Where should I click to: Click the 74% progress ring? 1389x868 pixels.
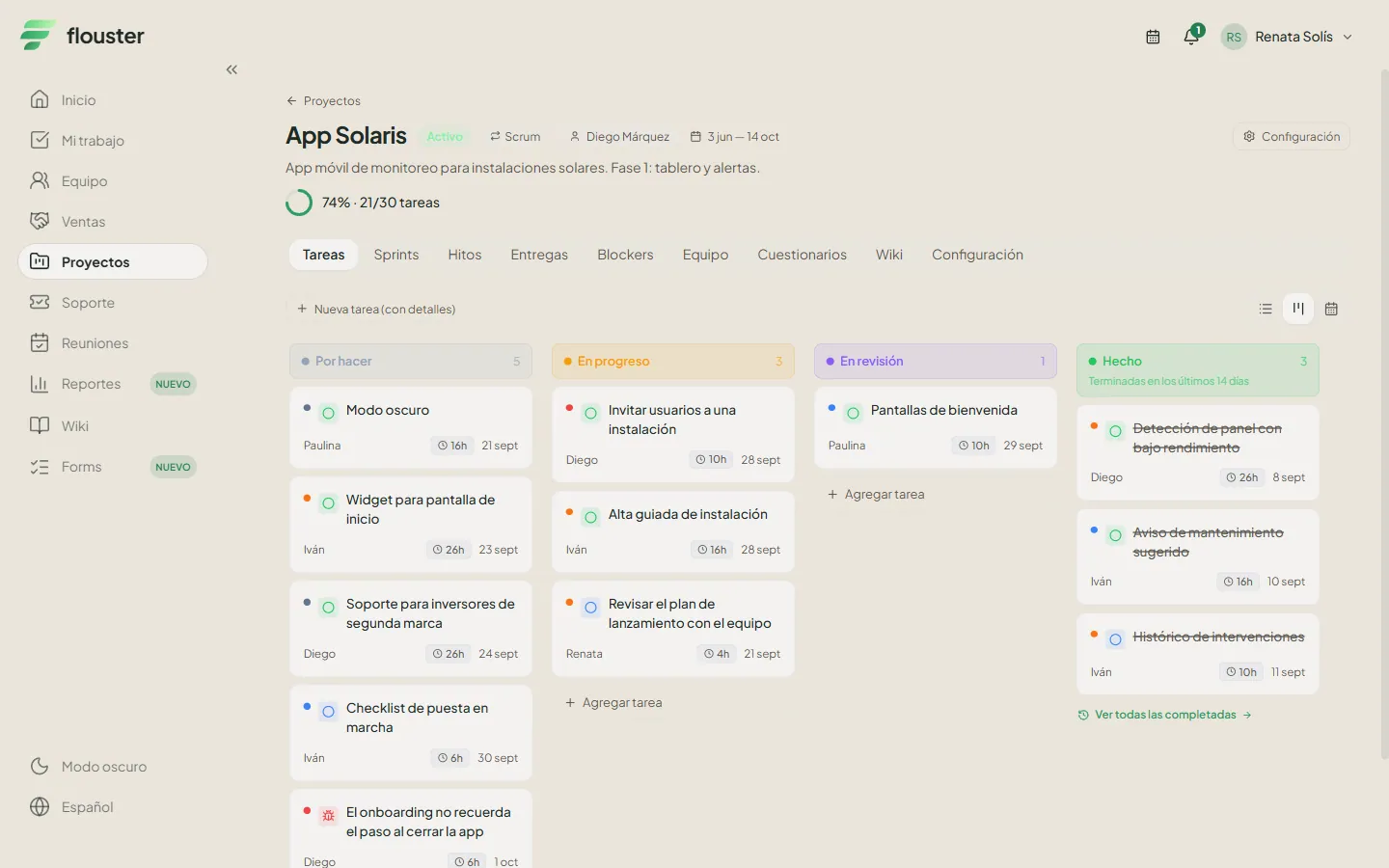click(x=299, y=203)
